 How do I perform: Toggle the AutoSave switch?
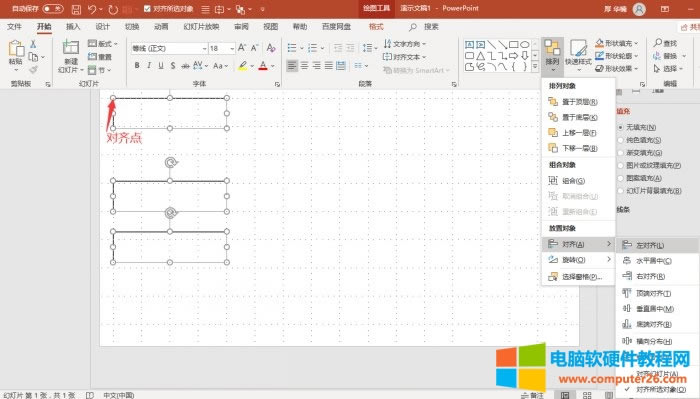(x=53, y=8)
